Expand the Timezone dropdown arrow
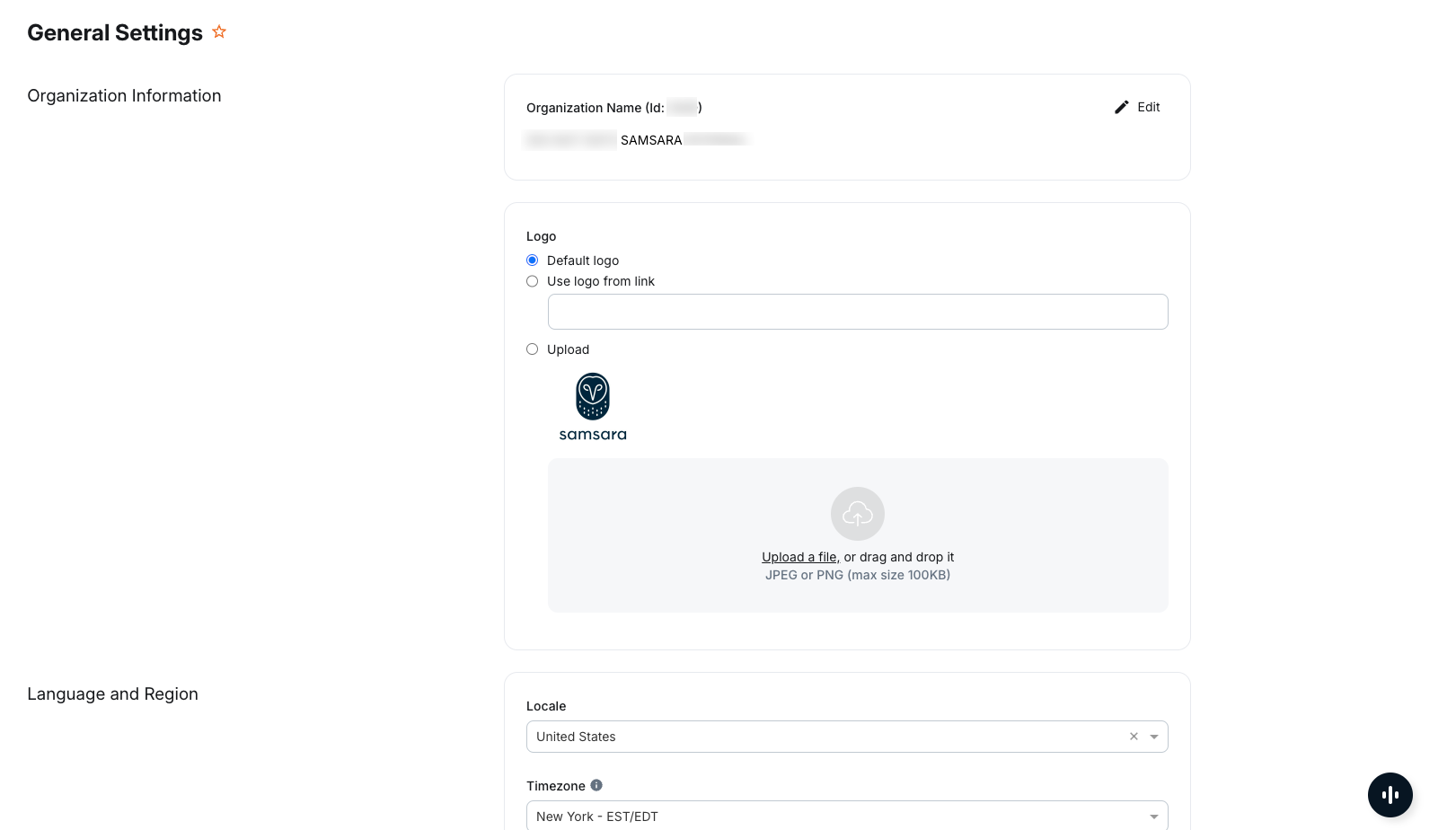The width and height of the screenshot is (1456, 830). point(1154,817)
